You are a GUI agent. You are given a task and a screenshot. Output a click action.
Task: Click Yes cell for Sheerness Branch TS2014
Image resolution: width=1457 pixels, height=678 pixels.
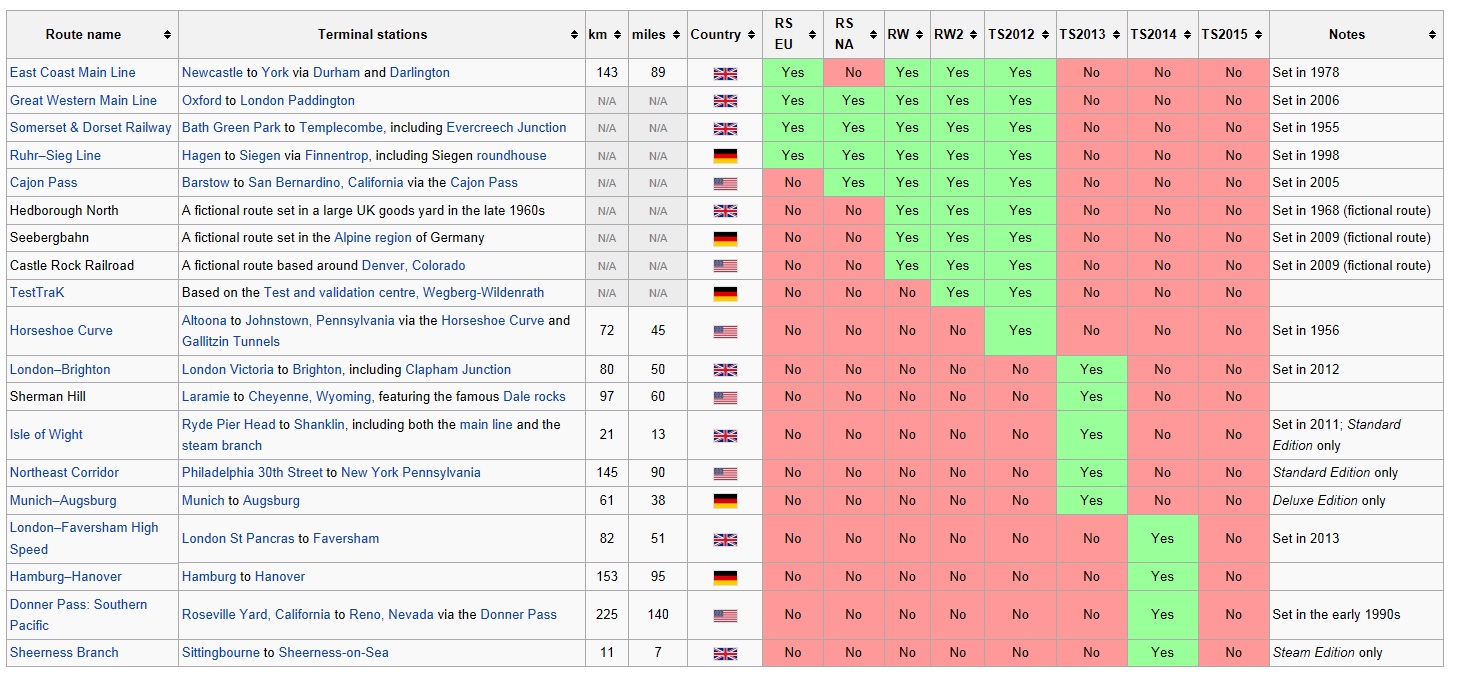coord(1162,652)
